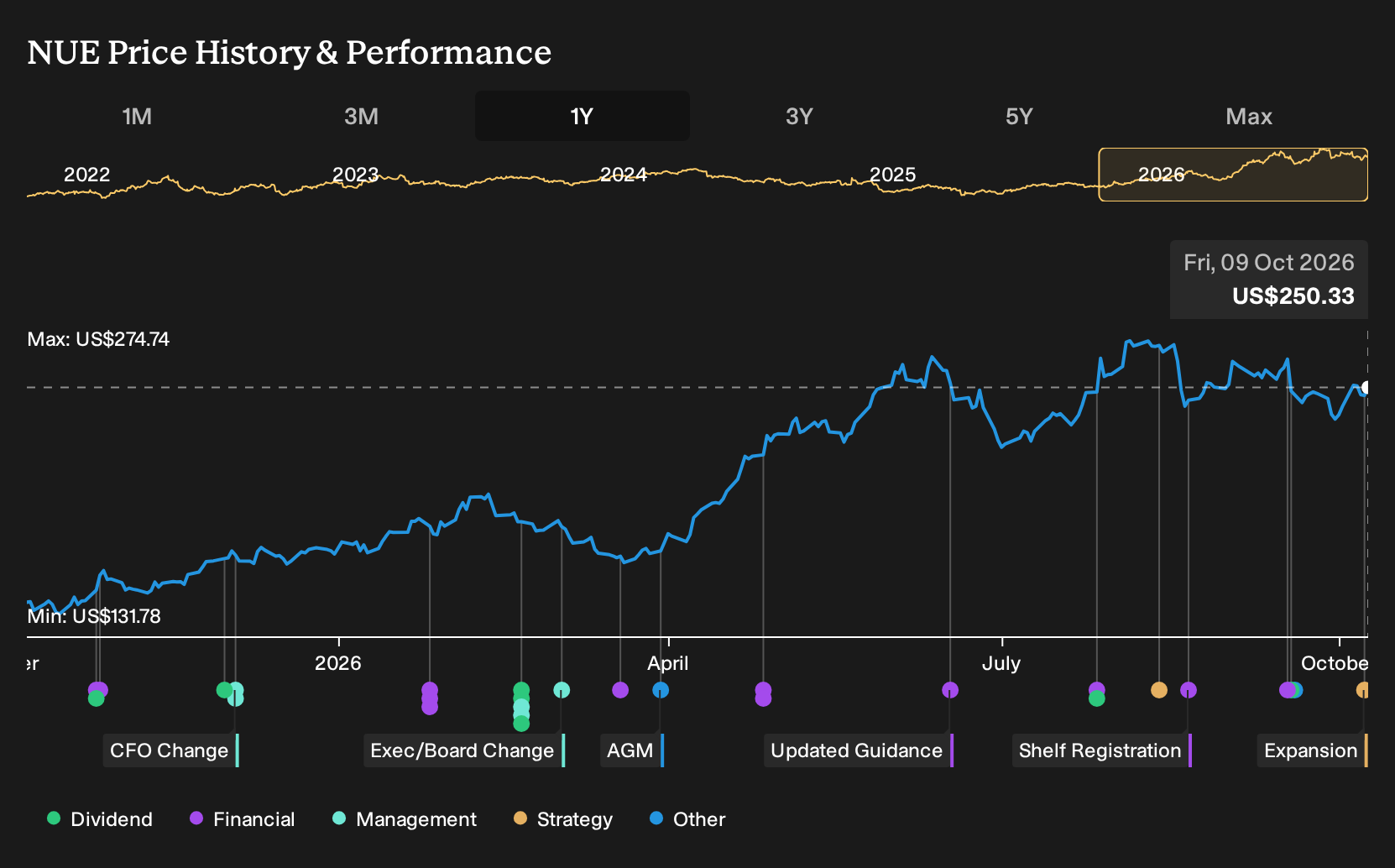Click the orange Strategy dot above Expansion label
The width and height of the screenshot is (1395, 868).
pyautogui.click(x=1363, y=690)
